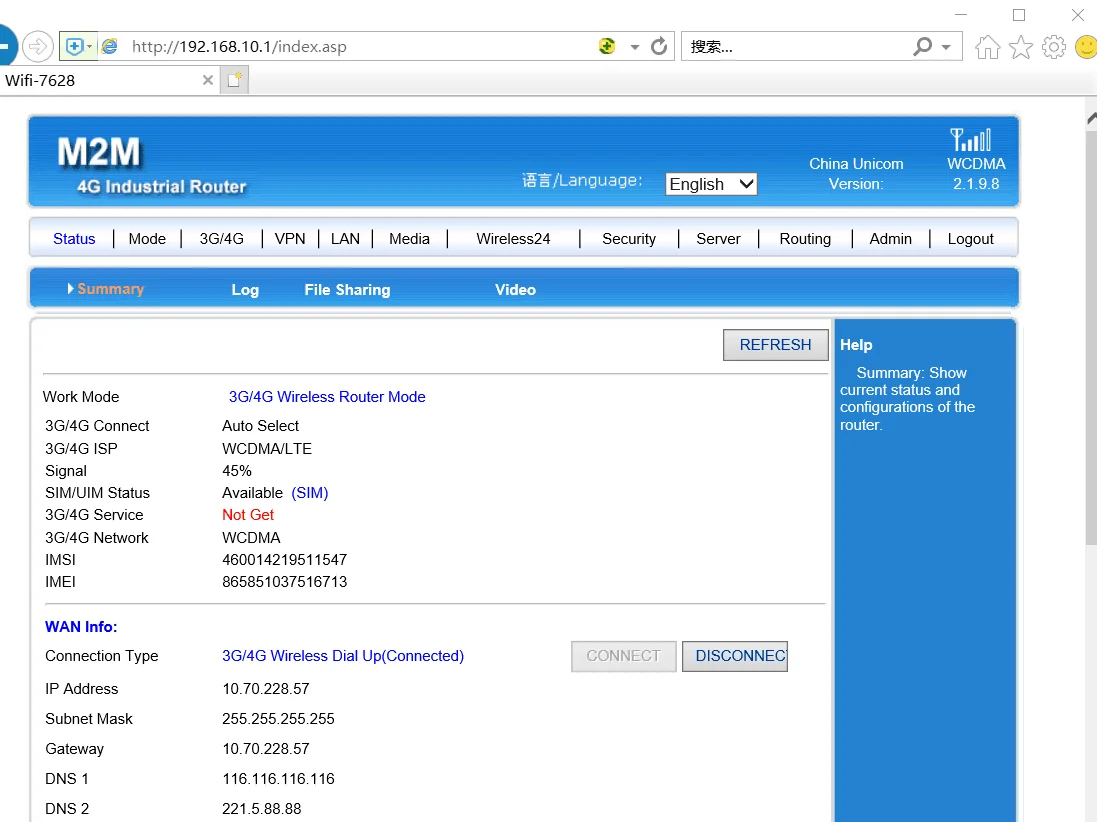Image resolution: width=1097 pixels, height=822 pixels.
Task: Open the search provider dropdown arrow
Action: pyautogui.click(x=946, y=47)
